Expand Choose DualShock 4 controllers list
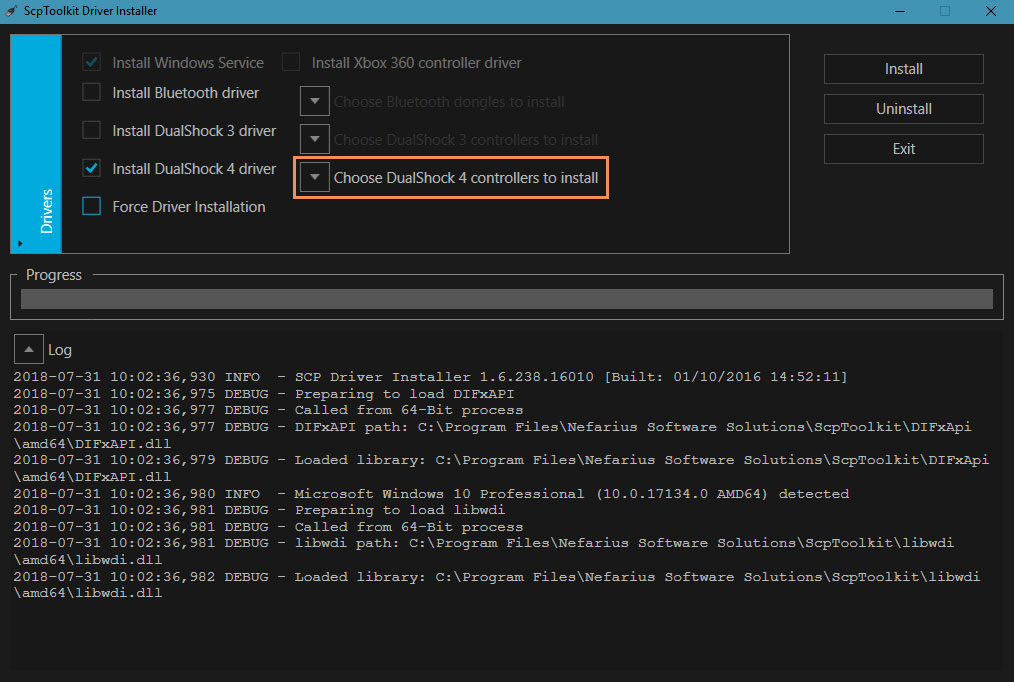The image size is (1014, 682). (315, 178)
